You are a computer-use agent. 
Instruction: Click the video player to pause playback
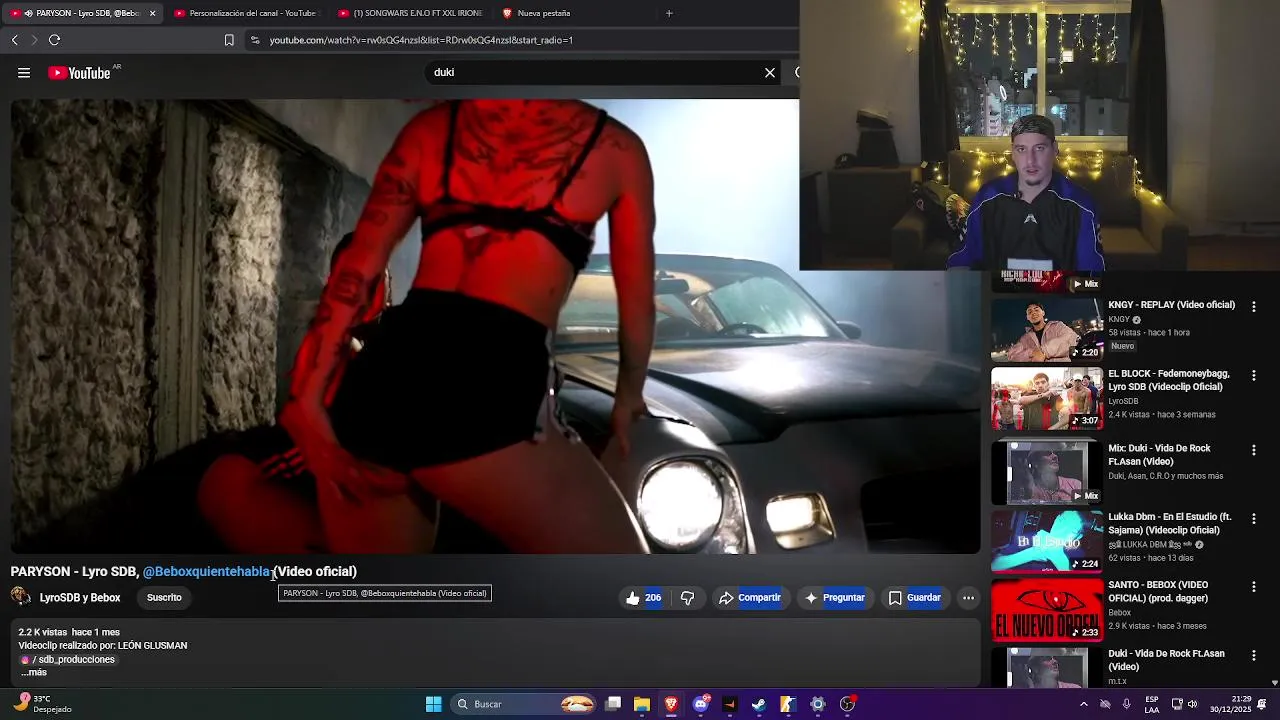tap(495, 326)
